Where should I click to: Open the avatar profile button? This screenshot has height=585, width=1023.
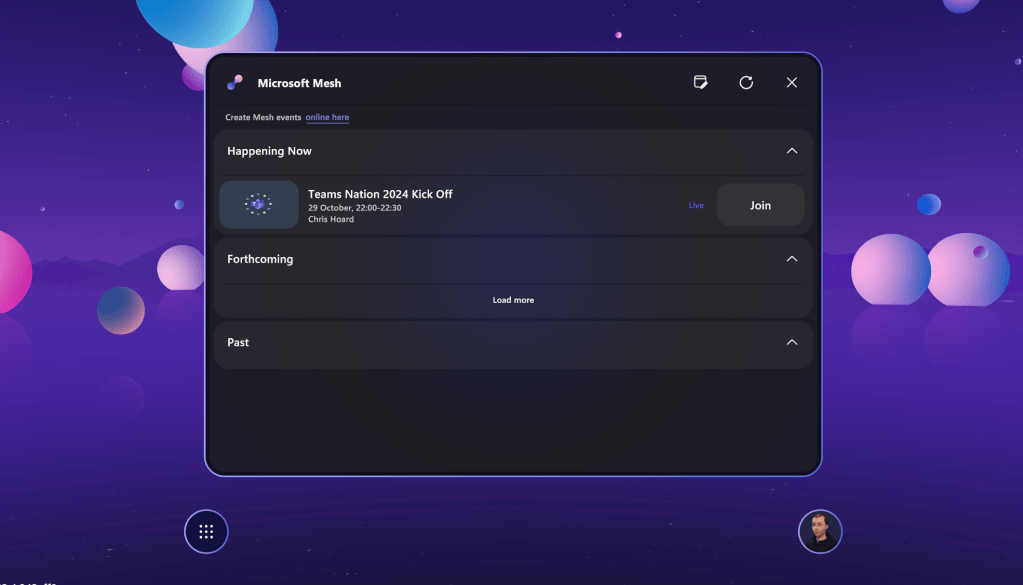coord(820,532)
